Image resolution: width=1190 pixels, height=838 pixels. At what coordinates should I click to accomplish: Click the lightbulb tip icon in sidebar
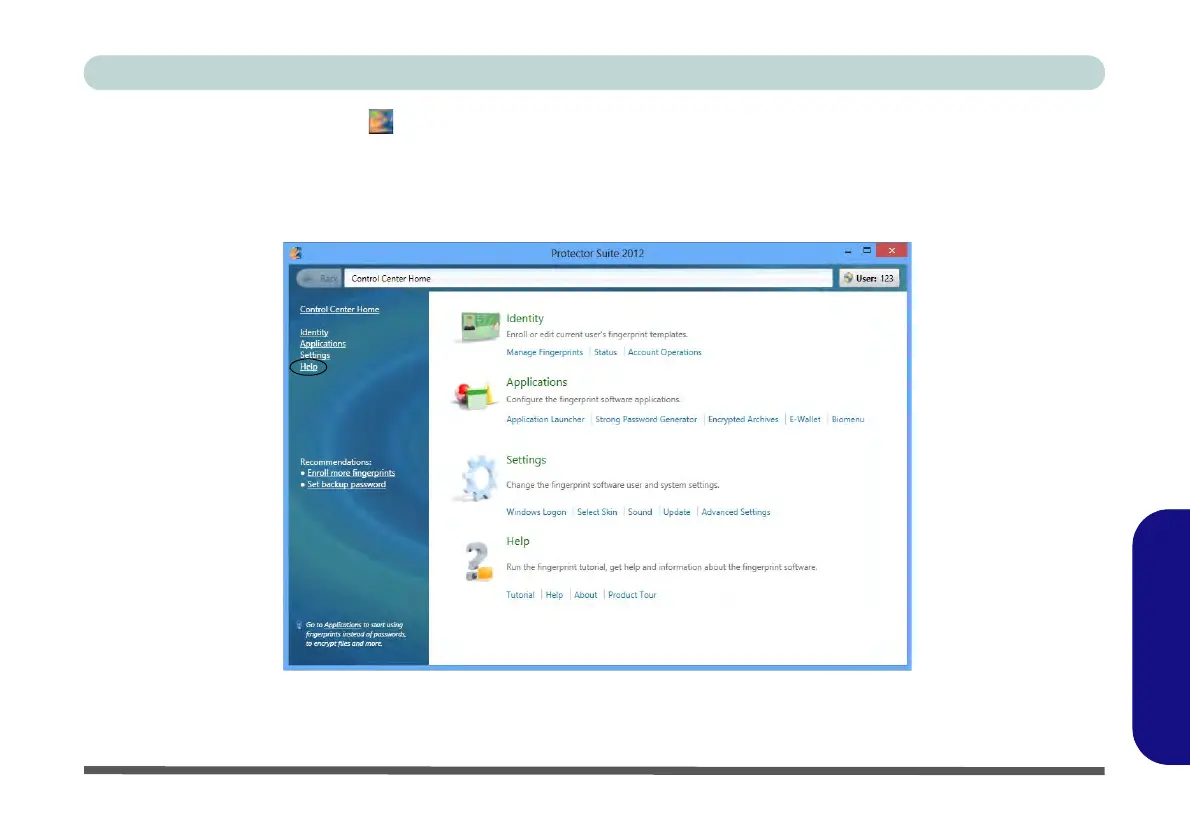[299, 625]
